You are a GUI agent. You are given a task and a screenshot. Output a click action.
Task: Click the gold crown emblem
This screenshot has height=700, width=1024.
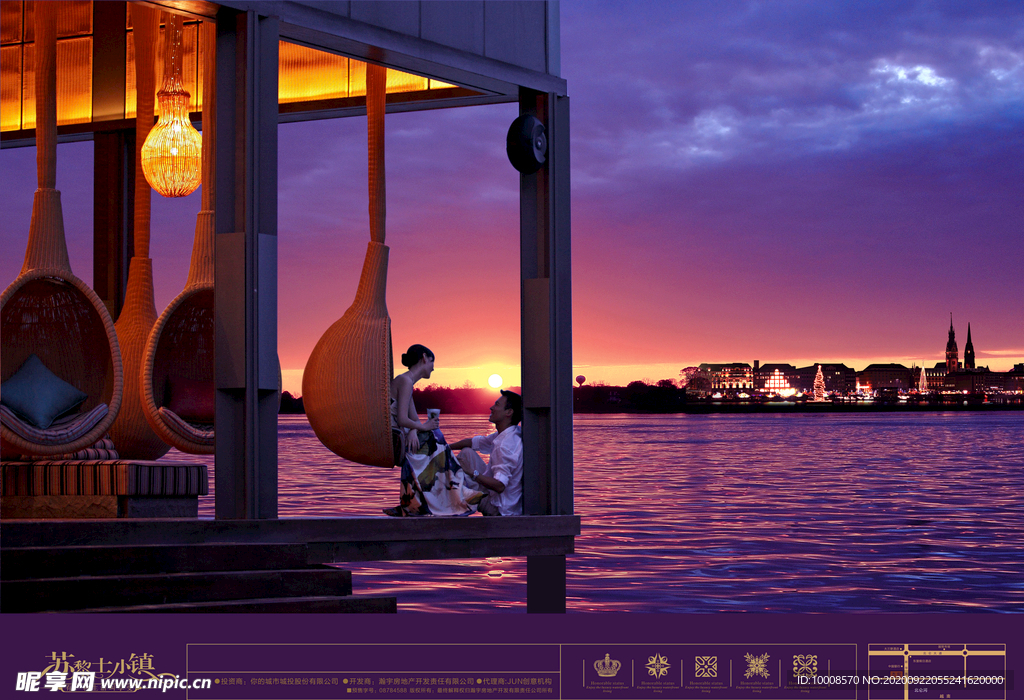pyautogui.click(x=607, y=665)
